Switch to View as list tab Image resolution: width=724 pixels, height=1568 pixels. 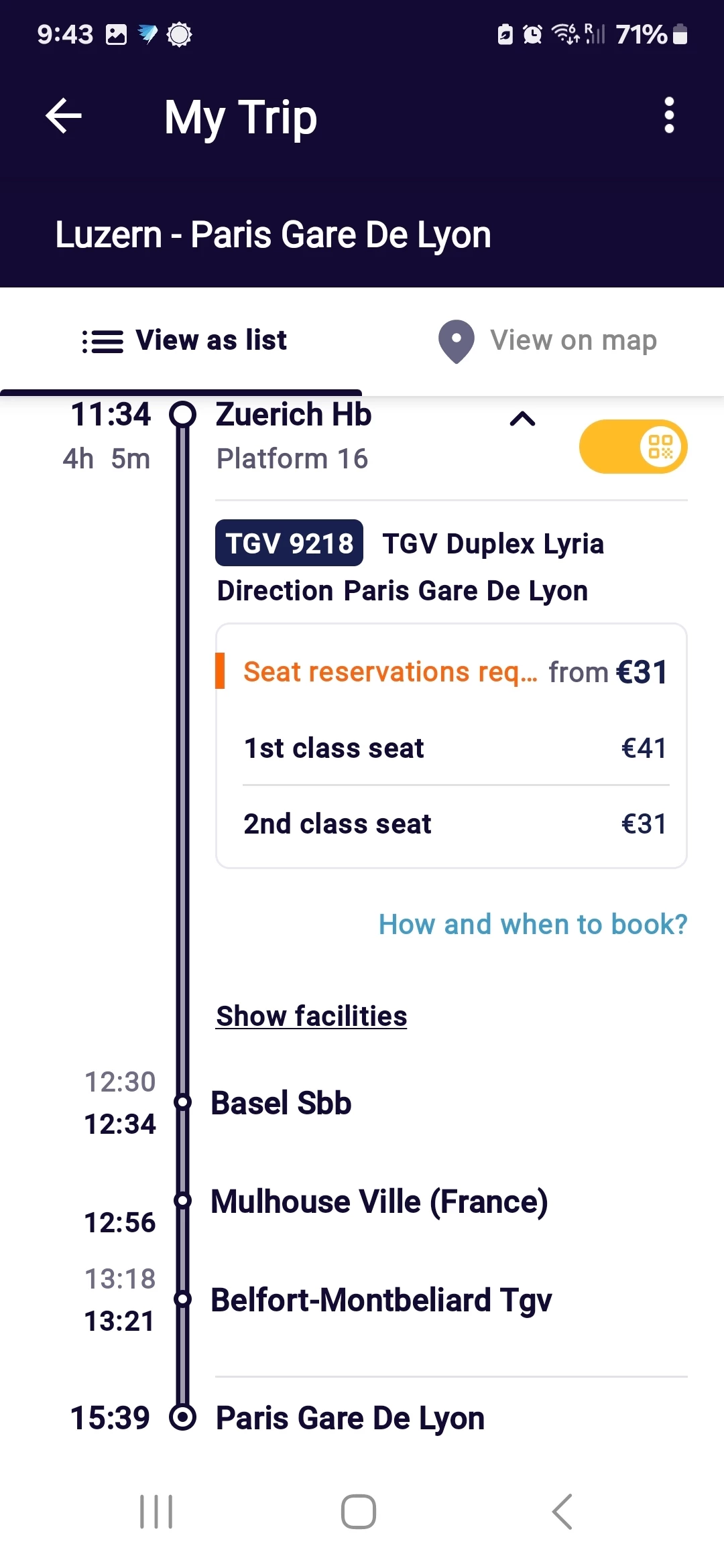click(x=184, y=341)
